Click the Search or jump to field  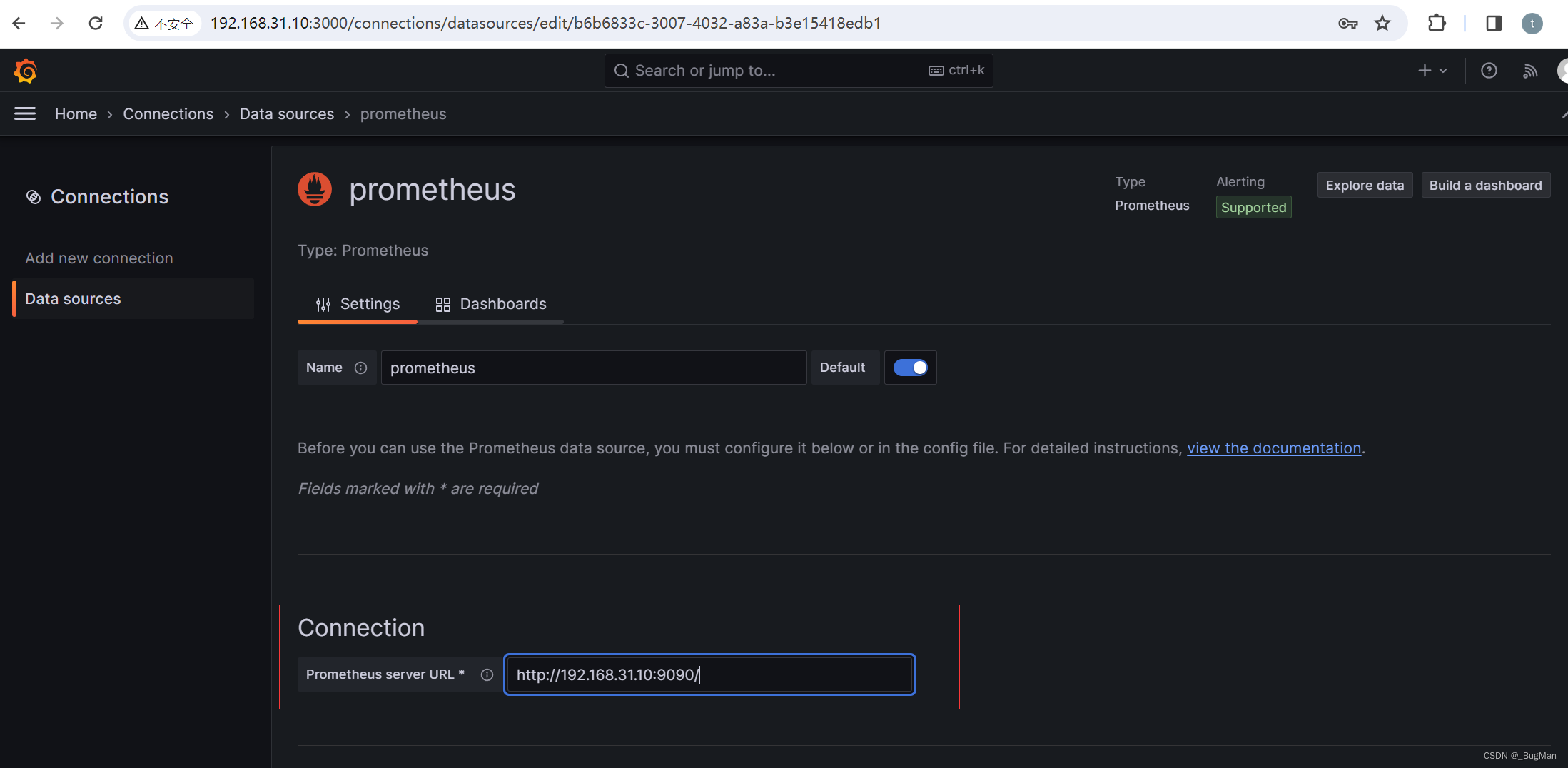(799, 71)
